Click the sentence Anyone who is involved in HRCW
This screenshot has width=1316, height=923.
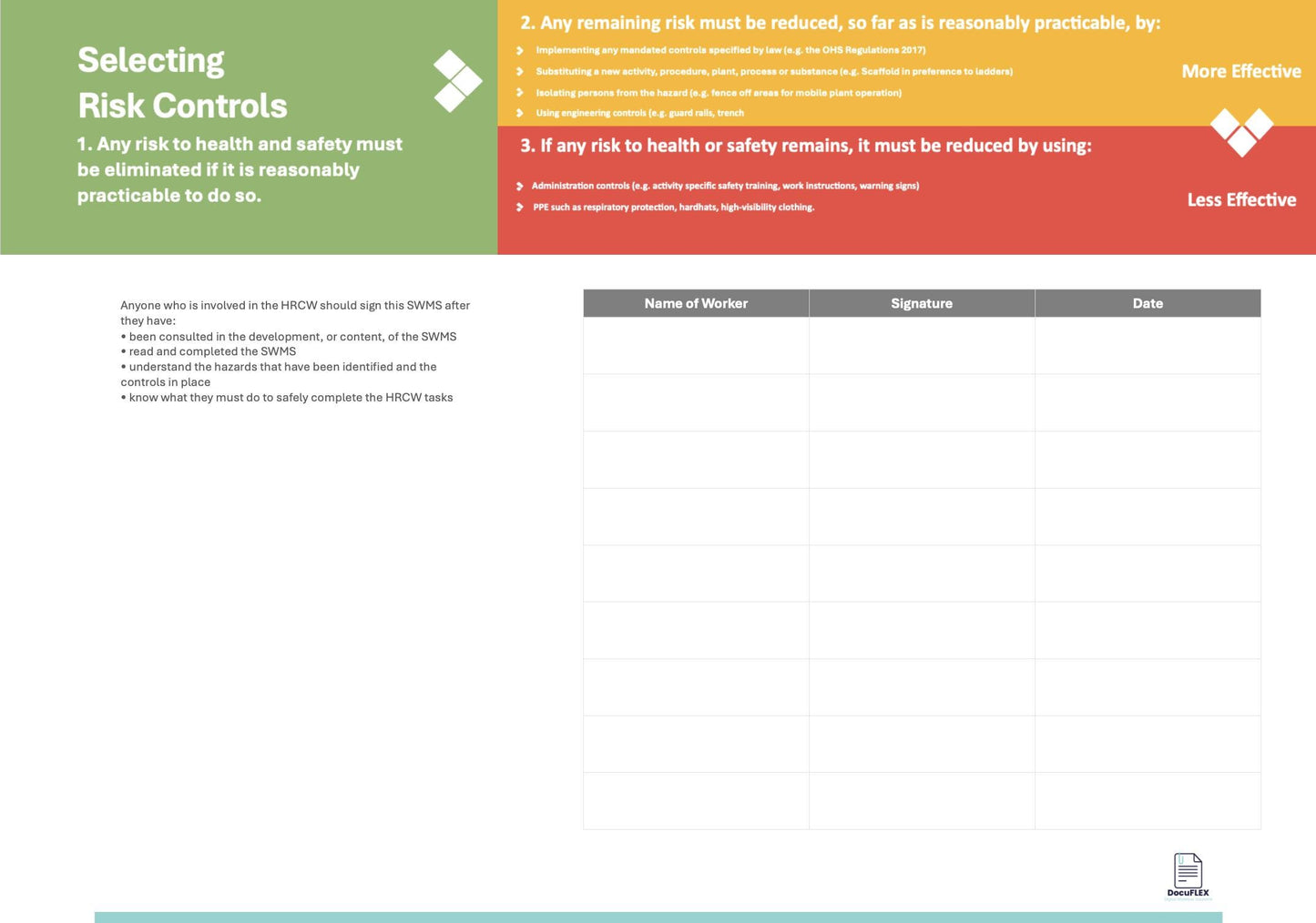pos(295,313)
